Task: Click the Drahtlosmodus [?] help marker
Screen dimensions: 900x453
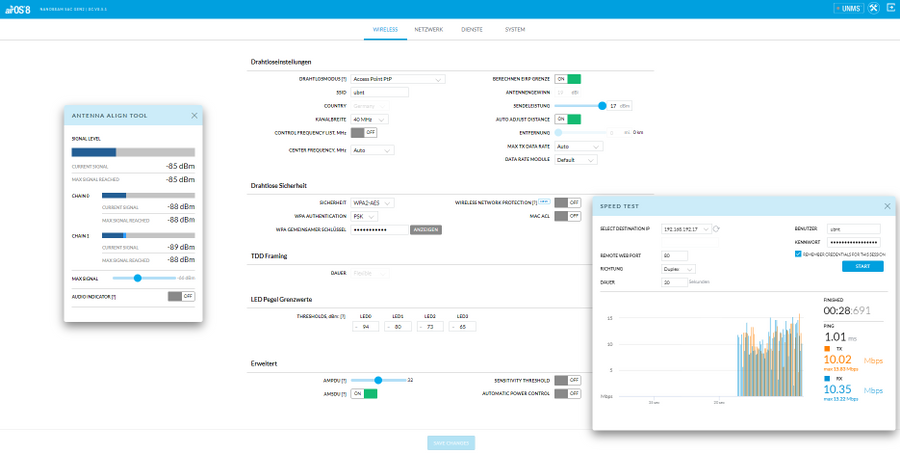Action: [x=344, y=79]
